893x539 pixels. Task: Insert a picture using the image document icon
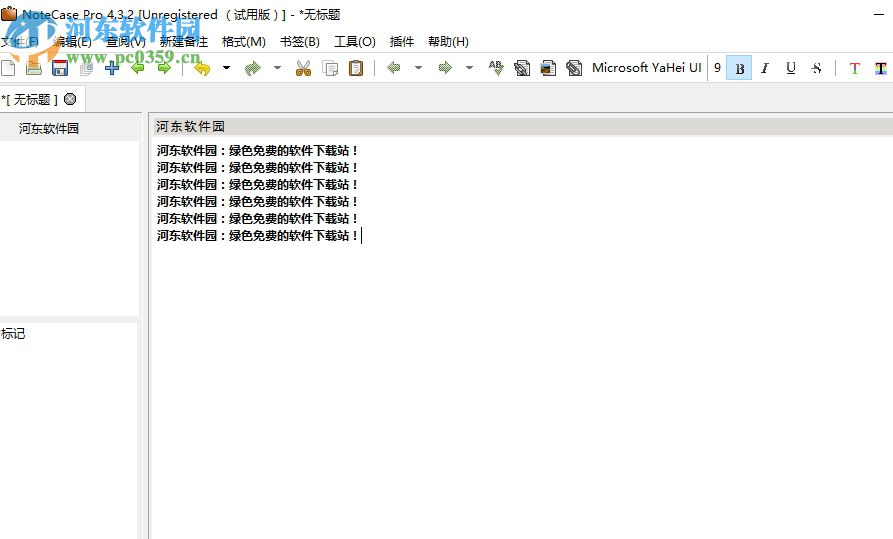pos(548,68)
